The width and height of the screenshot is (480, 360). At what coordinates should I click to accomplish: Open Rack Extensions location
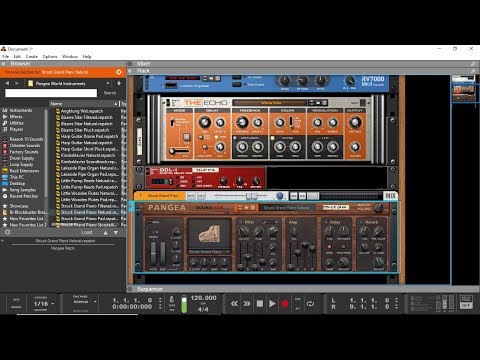tap(24, 171)
